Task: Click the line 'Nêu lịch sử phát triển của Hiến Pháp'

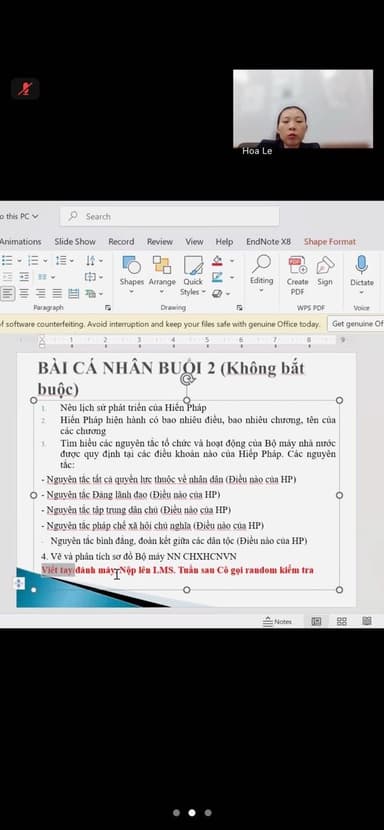Action: [x=133, y=408]
